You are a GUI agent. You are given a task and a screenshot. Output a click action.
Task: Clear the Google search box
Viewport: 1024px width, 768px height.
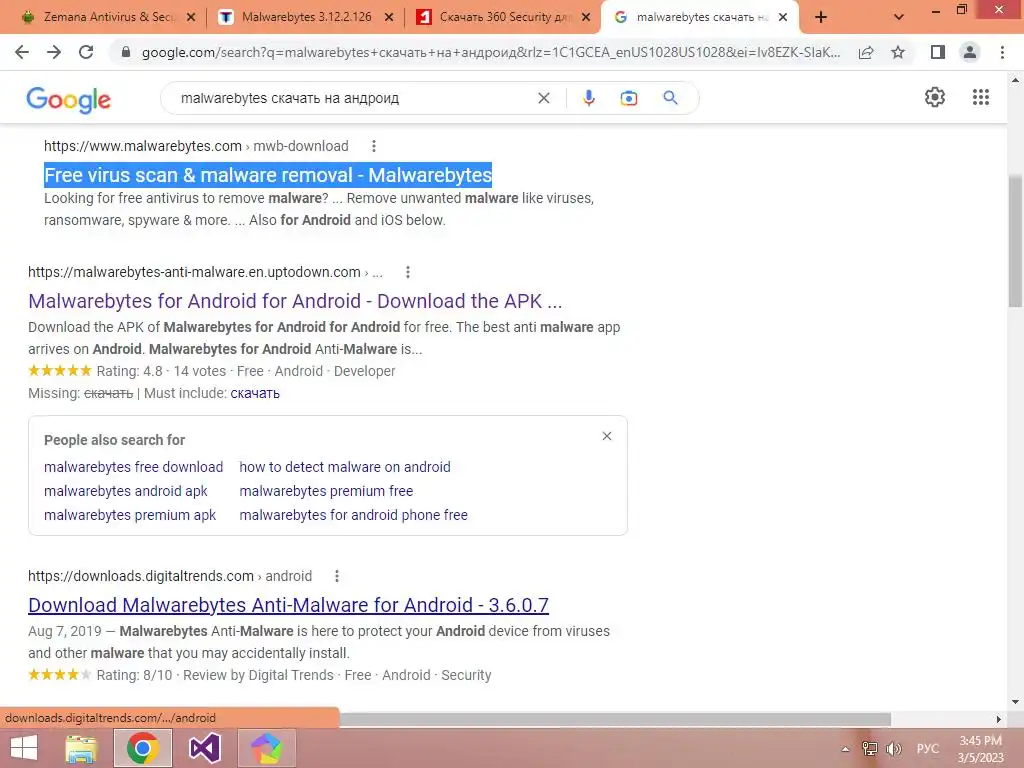(543, 98)
